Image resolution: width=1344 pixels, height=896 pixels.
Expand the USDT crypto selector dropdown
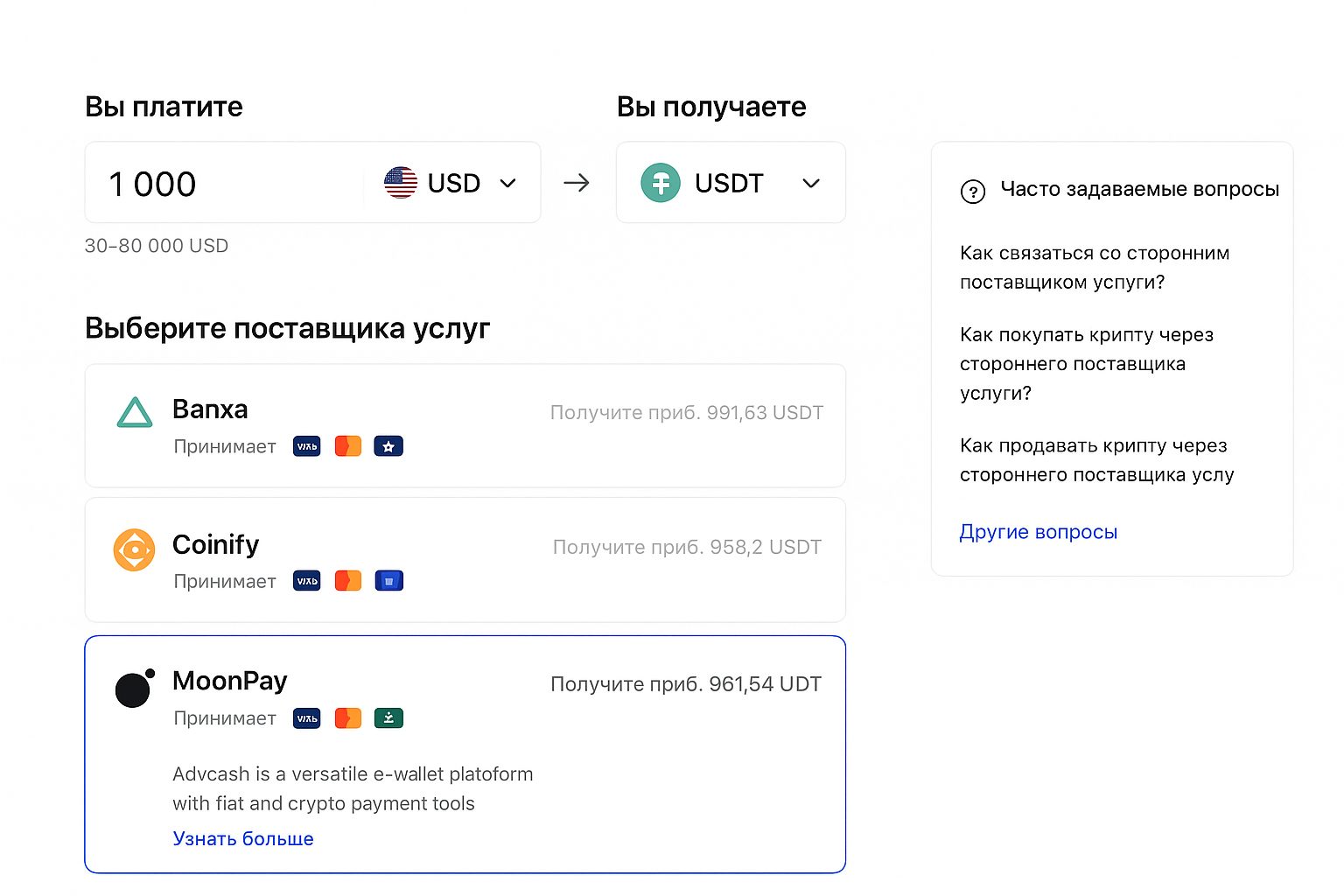tap(811, 183)
